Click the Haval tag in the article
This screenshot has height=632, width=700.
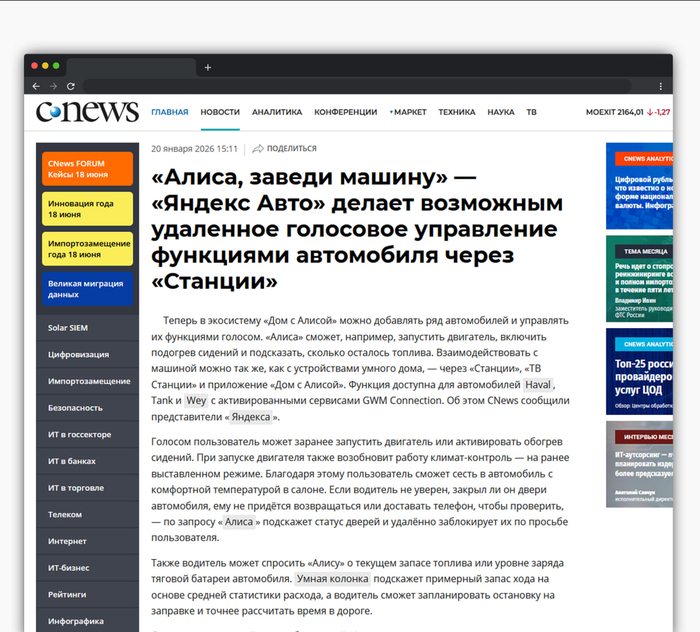click(x=538, y=384)
